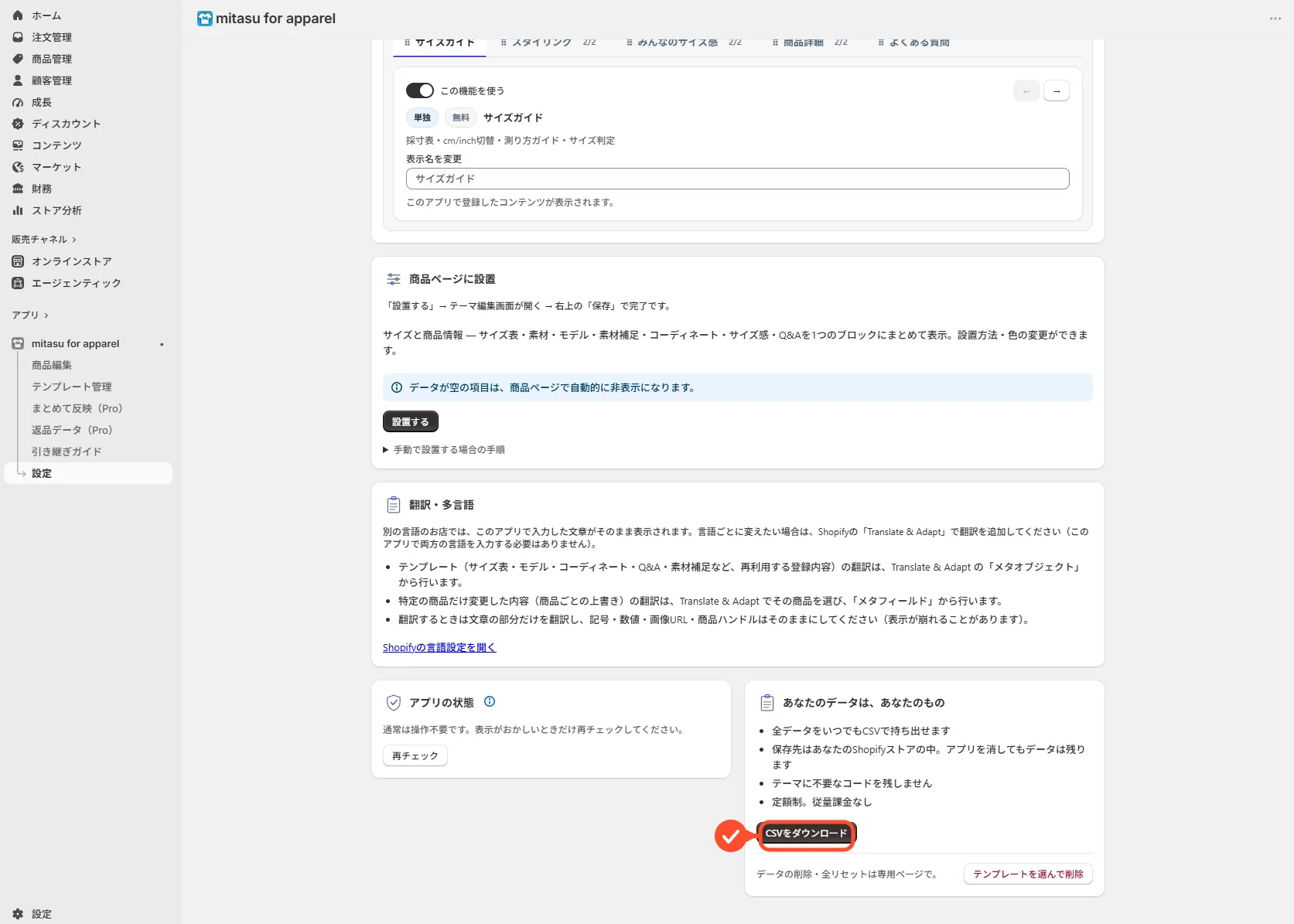This screenshot has height=924, width=1294.
Task: Open the オンラインストア sales channel
Action: click(71, 261)
